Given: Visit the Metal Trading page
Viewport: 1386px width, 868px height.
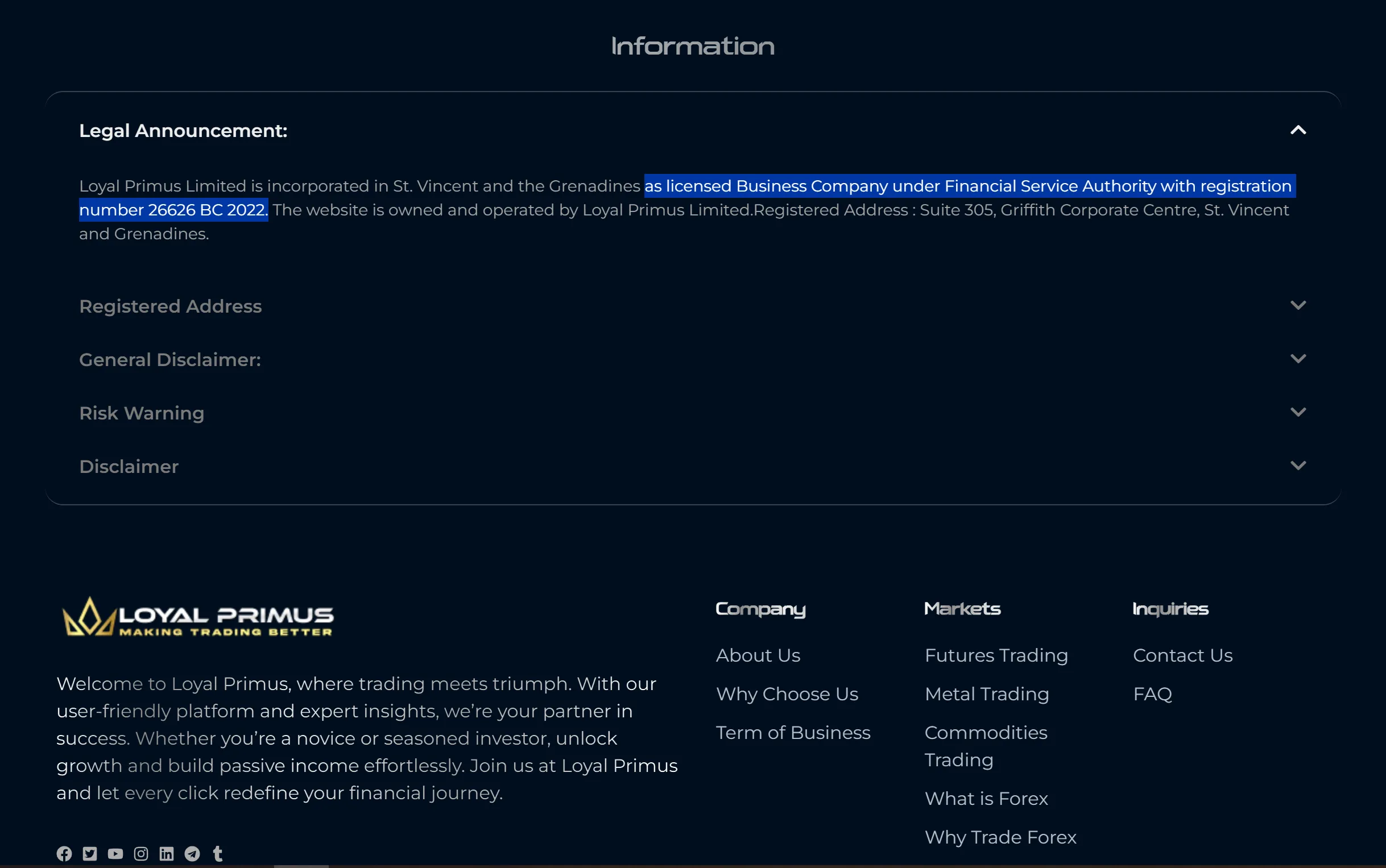Looking at the screenshot, I should 987,694.
